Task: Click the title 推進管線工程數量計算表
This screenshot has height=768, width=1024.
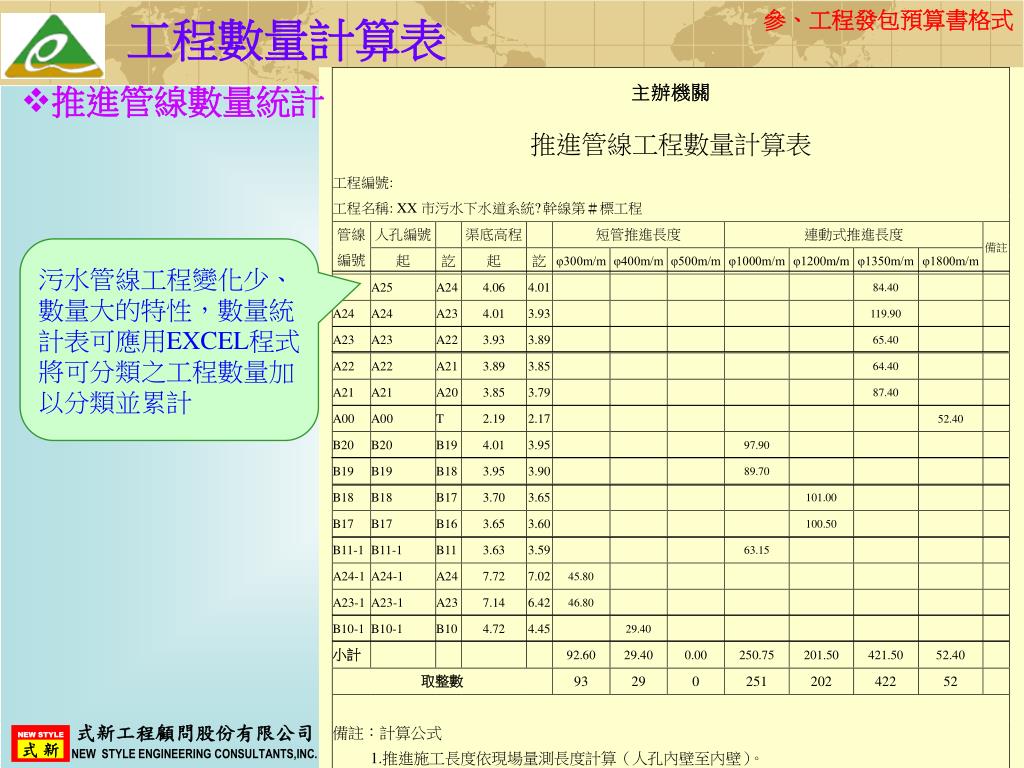Action: coord(671,144)
